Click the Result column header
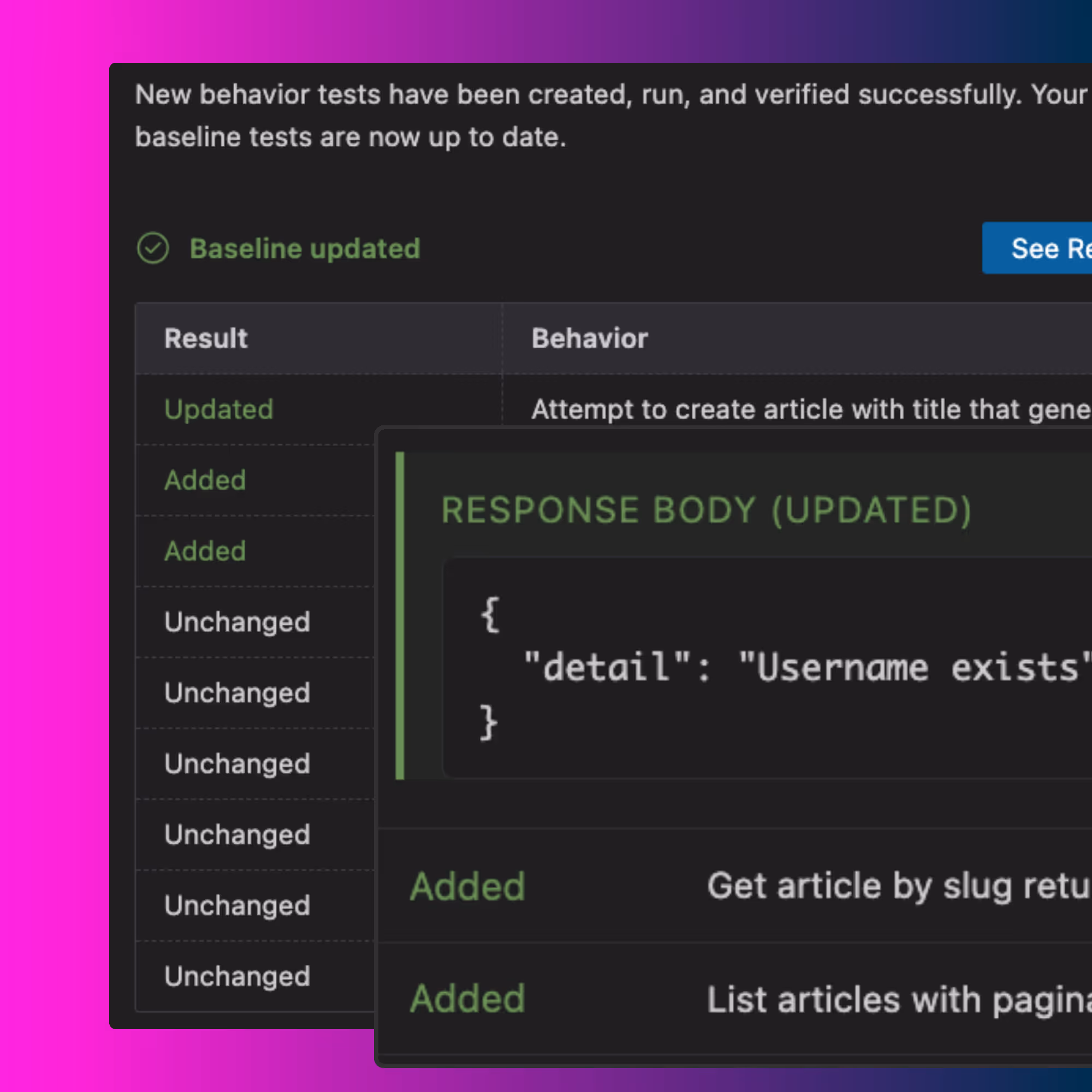 (206, 338)
